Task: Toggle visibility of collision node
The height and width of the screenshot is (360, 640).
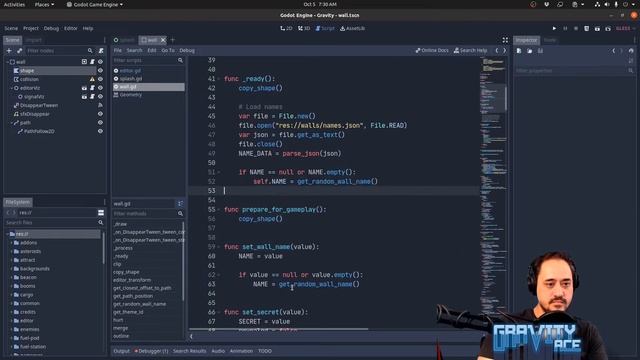Action: [100, 79]
